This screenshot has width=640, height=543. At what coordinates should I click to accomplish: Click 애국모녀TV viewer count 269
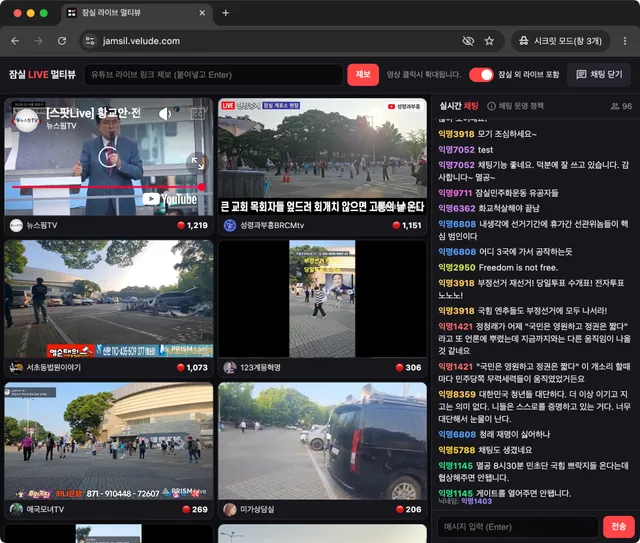pos(195,510)
